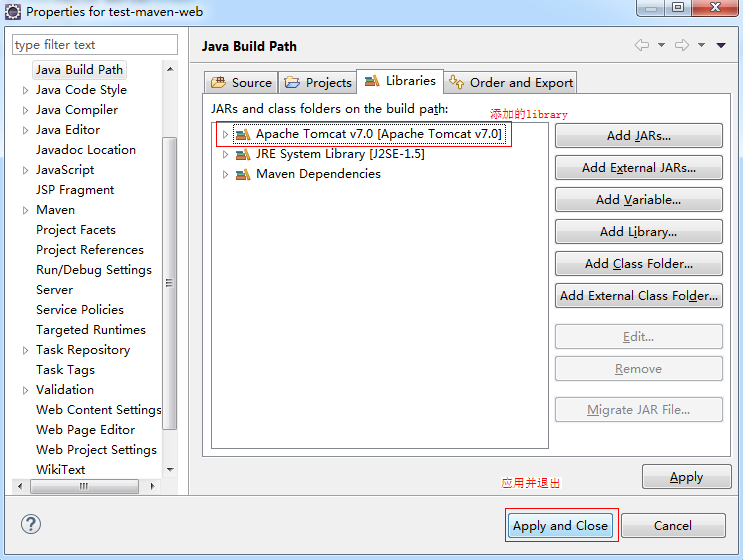
Task: Open the black view menu triangle
Action: [x=721, y=45]
